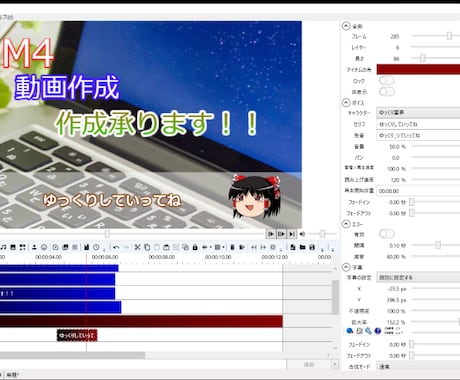Viewport: 460px width, 380px height.
Task: Click the face item icon in the timeline toolbar
Action: [x=44, y=247]
